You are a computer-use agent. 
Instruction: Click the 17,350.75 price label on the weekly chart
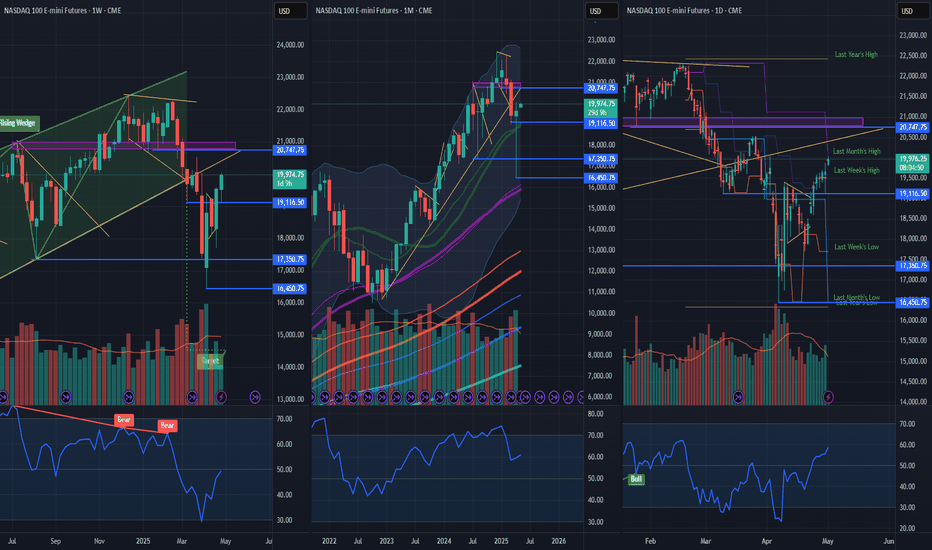point(290,259)
